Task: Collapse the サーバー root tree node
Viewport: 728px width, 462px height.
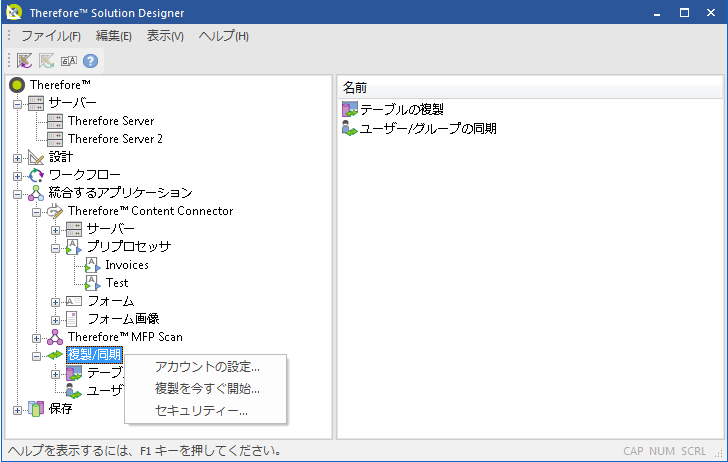Action: click(17, 103)
